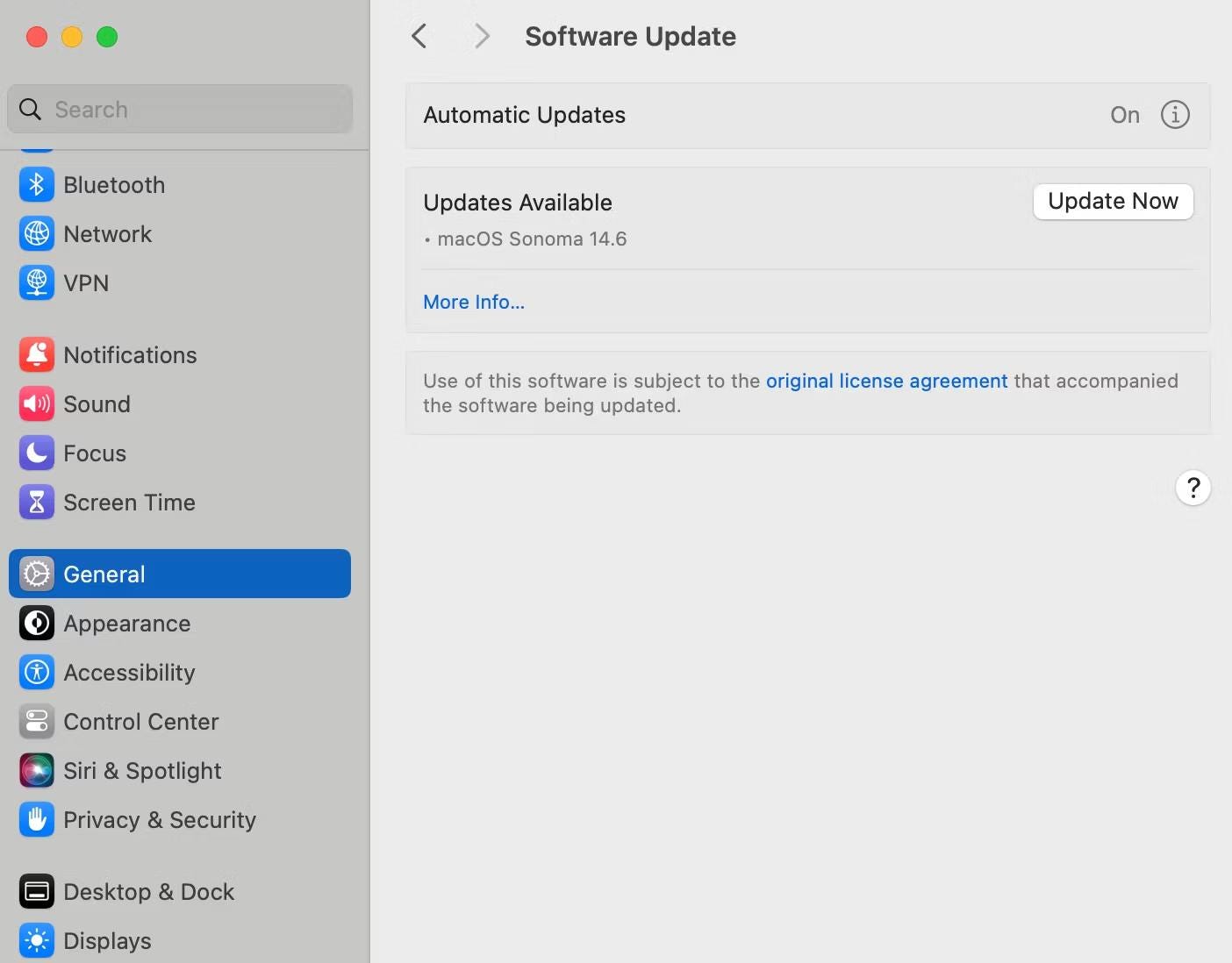1232x963 pixels.
Task: Open the Siri & Spotlight icon
Action: click(x=36, y=771)
